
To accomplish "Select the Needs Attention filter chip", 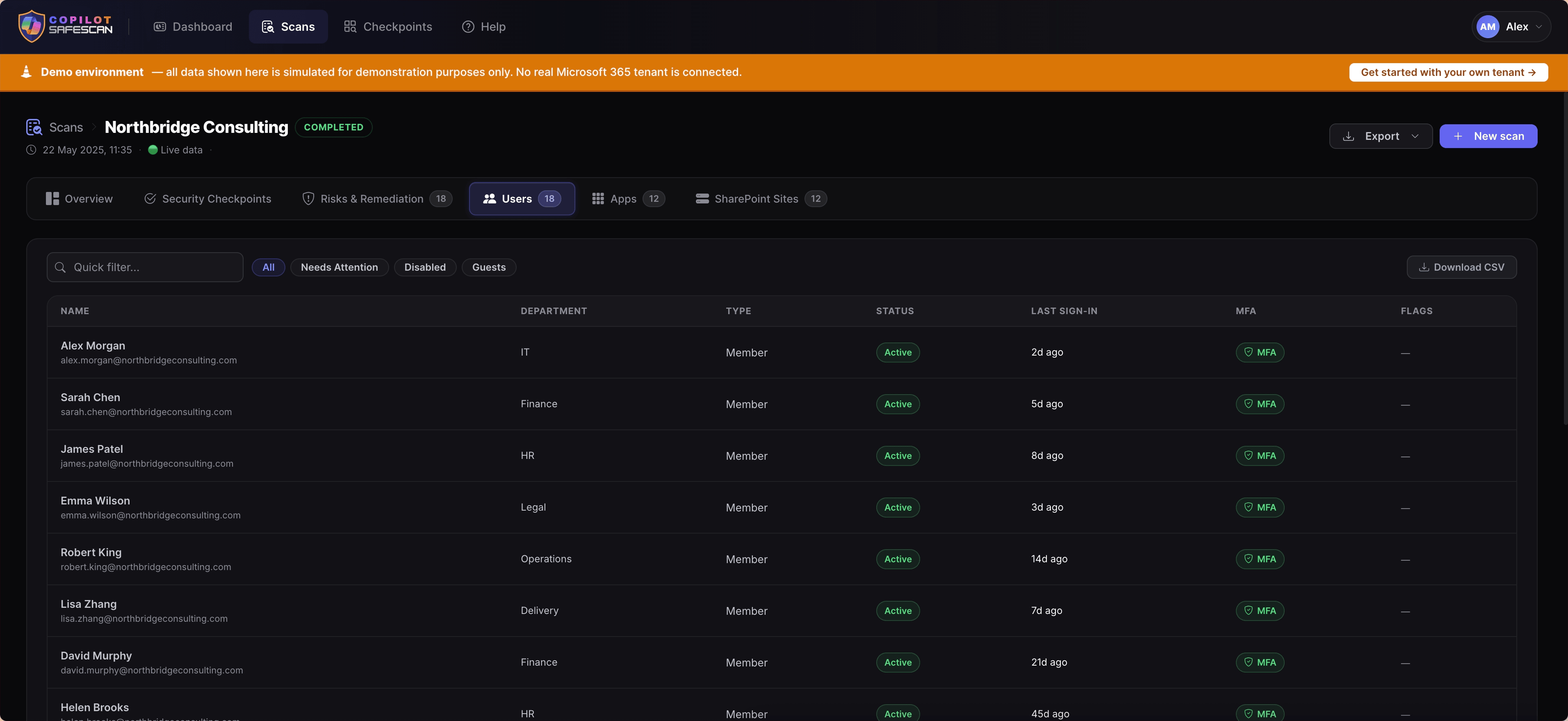I will pyautogui.click(x=339, y=267).
